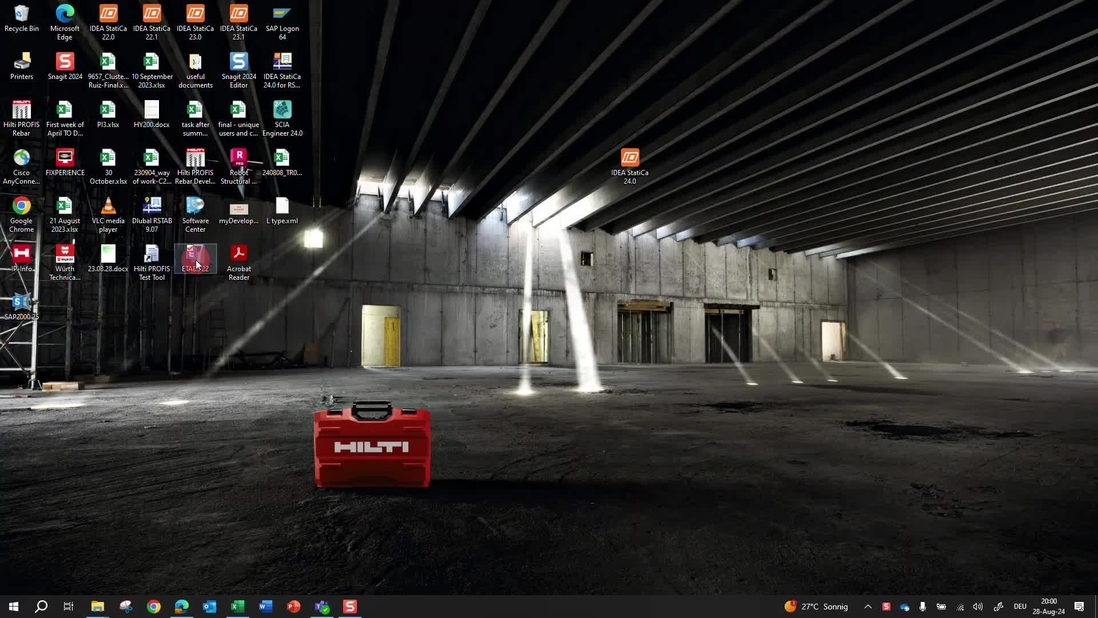The image size is (1098, 618).
Task: Select the 23.08.28.docx document
Action: coord(108,259)
